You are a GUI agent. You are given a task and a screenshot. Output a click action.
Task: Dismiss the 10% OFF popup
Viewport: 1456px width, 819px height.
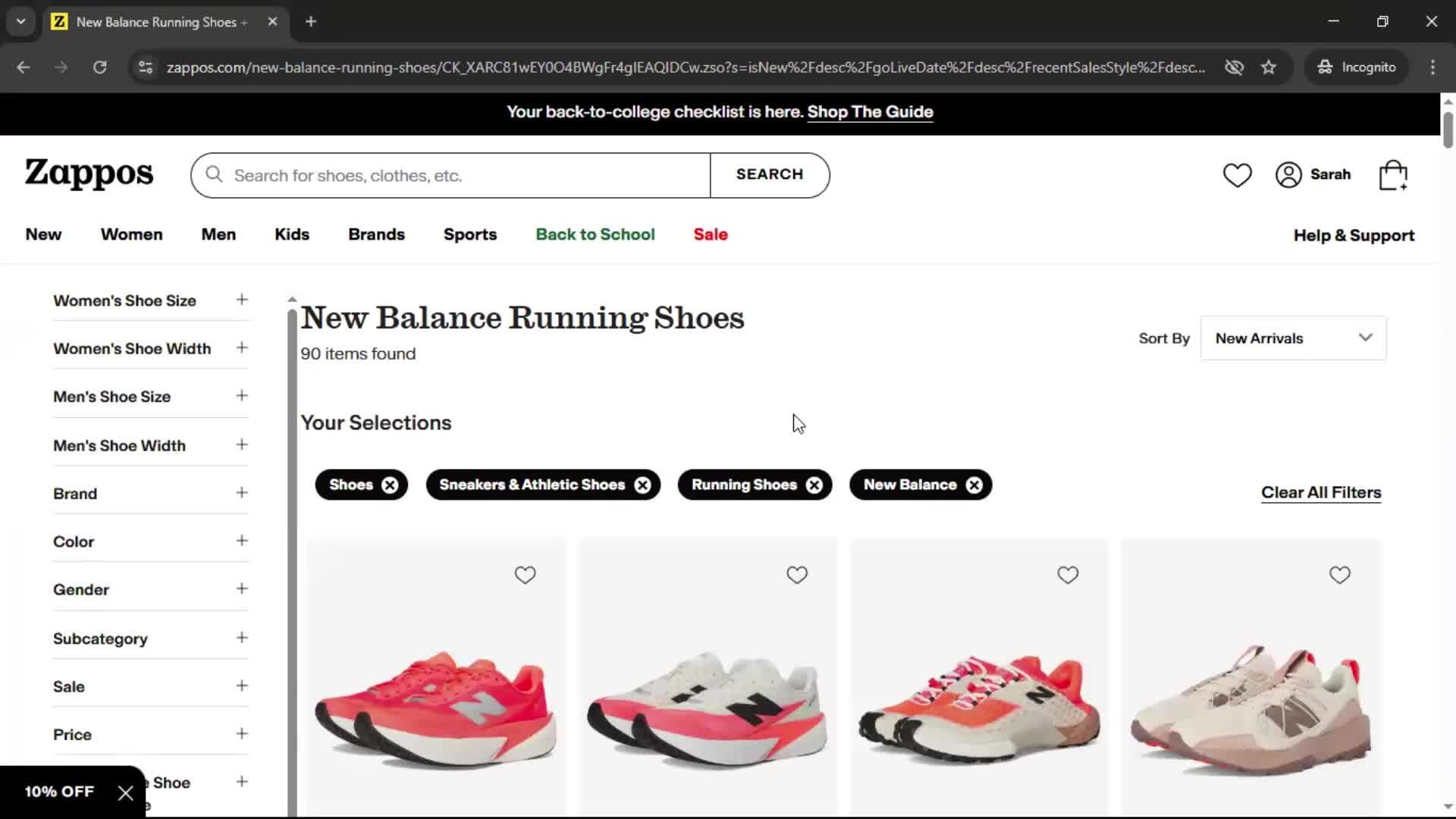tap(126, 792)
